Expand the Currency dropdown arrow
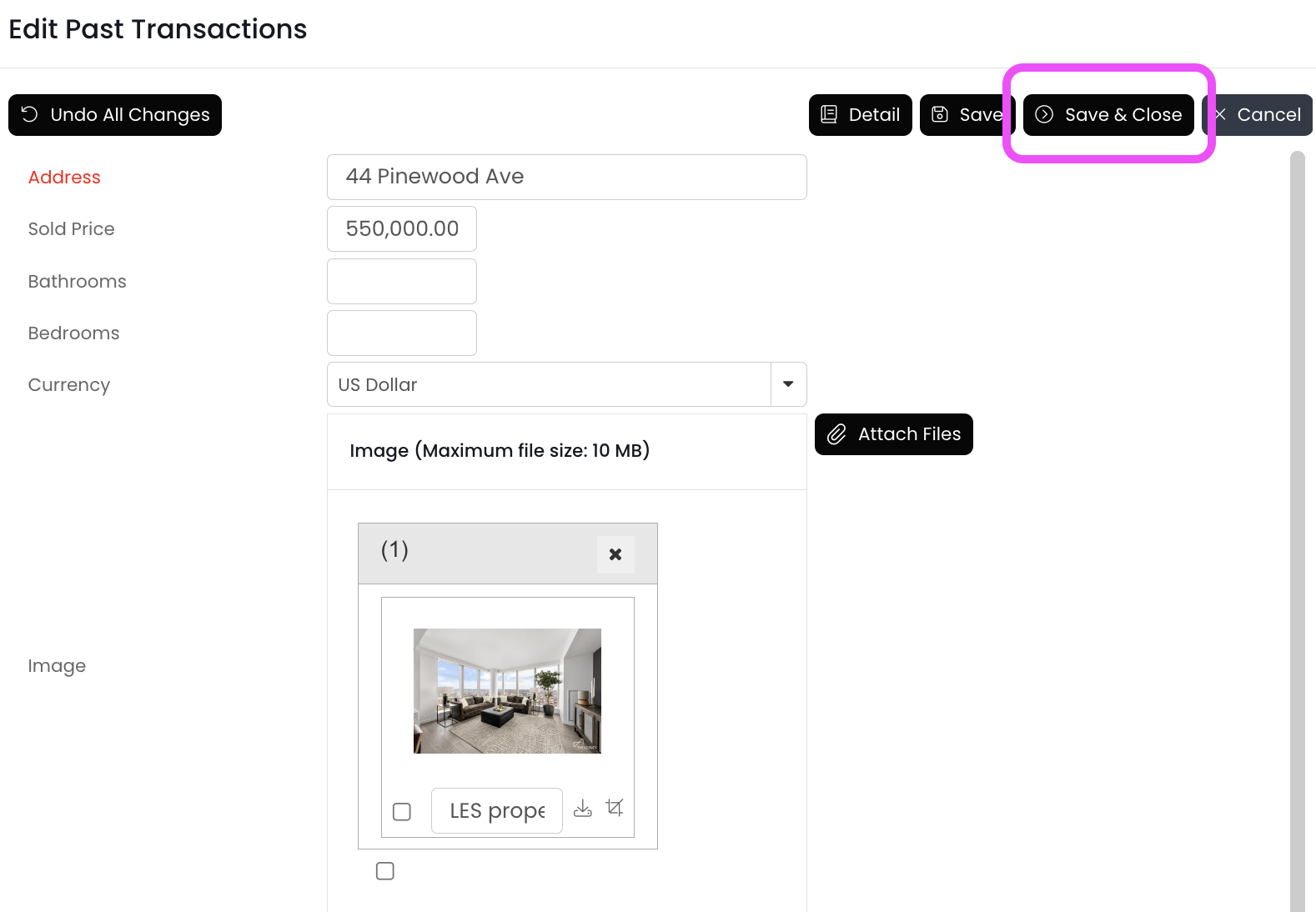This screenshot has width=1316, height=912. point(788,384)
